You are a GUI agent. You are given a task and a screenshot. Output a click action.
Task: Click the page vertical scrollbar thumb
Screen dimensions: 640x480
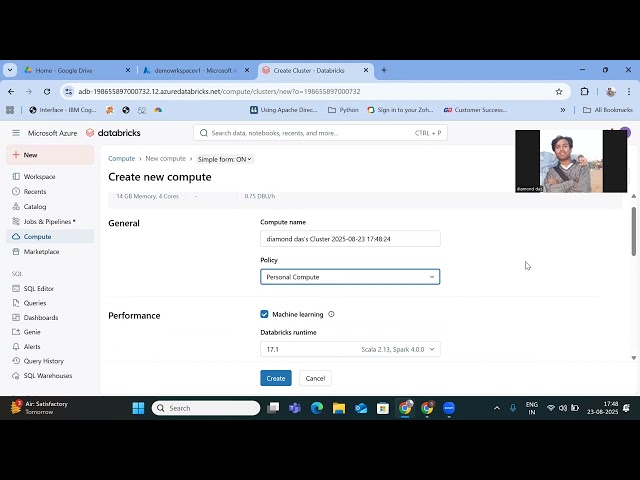pos(633,231)
